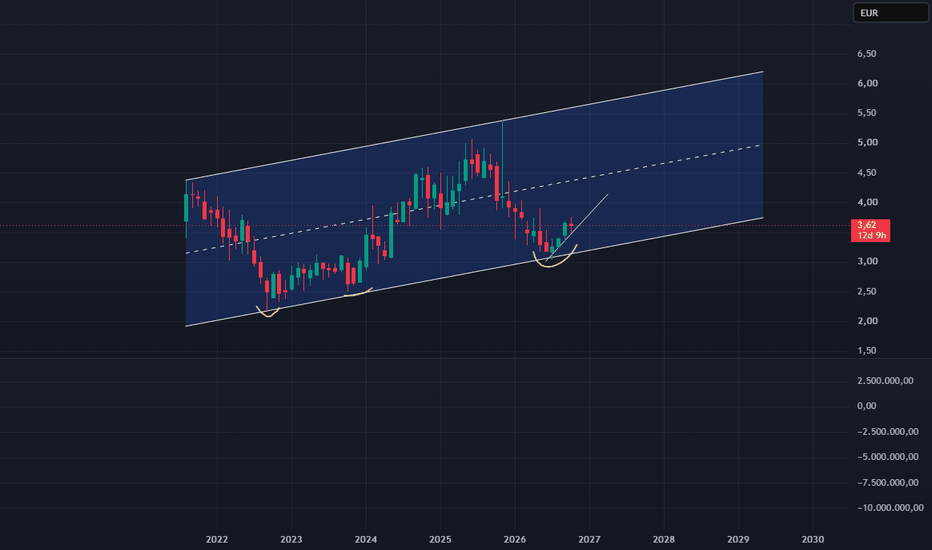Image resolution: width=932 pixels, height=550 pixels.
Task: Click the 2023 label on time axis
Action: click(x=291, y=539)
